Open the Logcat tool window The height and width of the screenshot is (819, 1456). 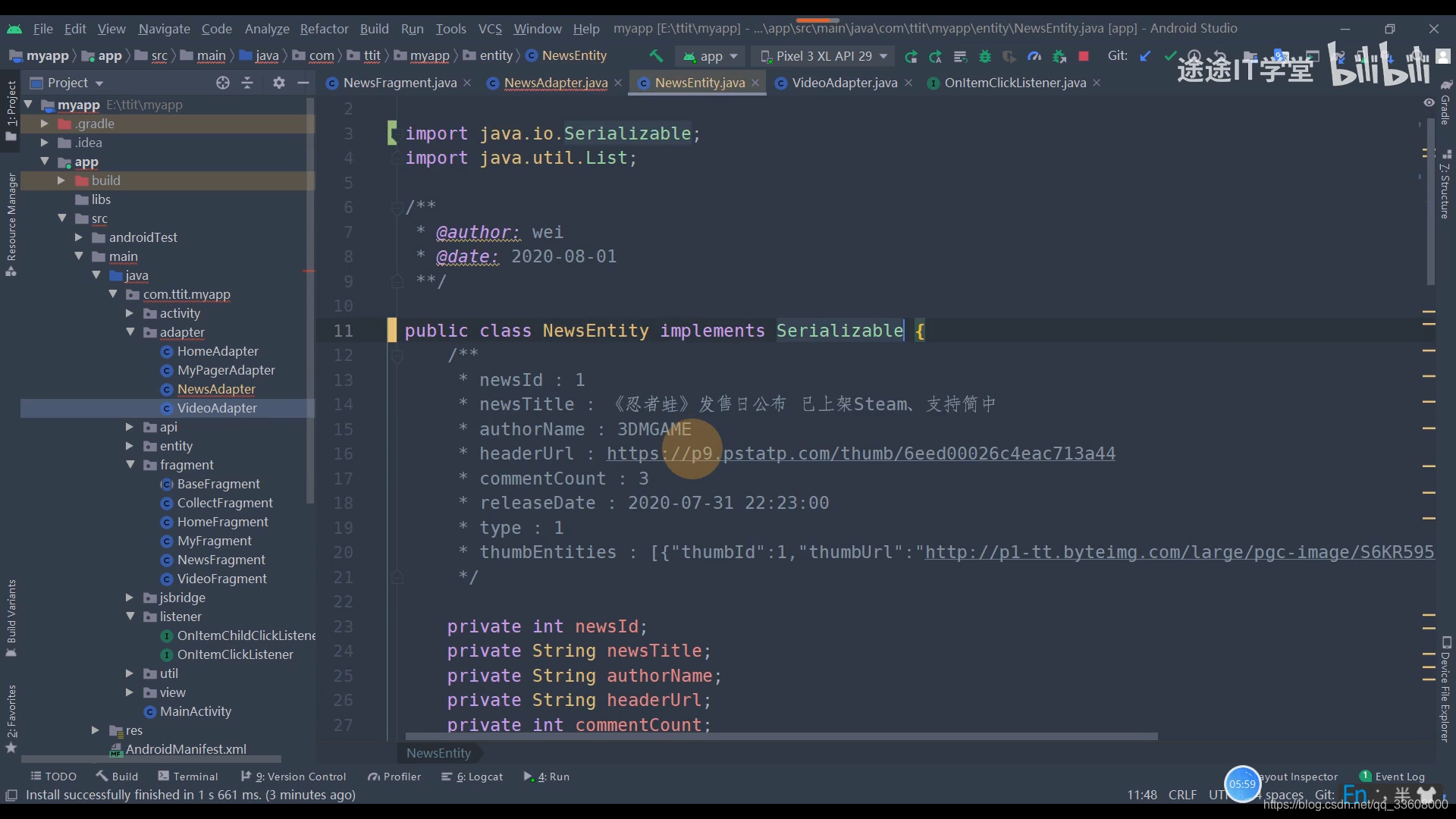(472, 777)
